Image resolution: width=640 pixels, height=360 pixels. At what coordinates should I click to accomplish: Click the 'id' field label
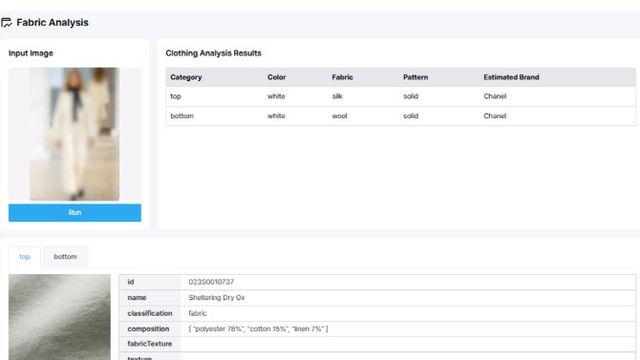tap(131, 282)
